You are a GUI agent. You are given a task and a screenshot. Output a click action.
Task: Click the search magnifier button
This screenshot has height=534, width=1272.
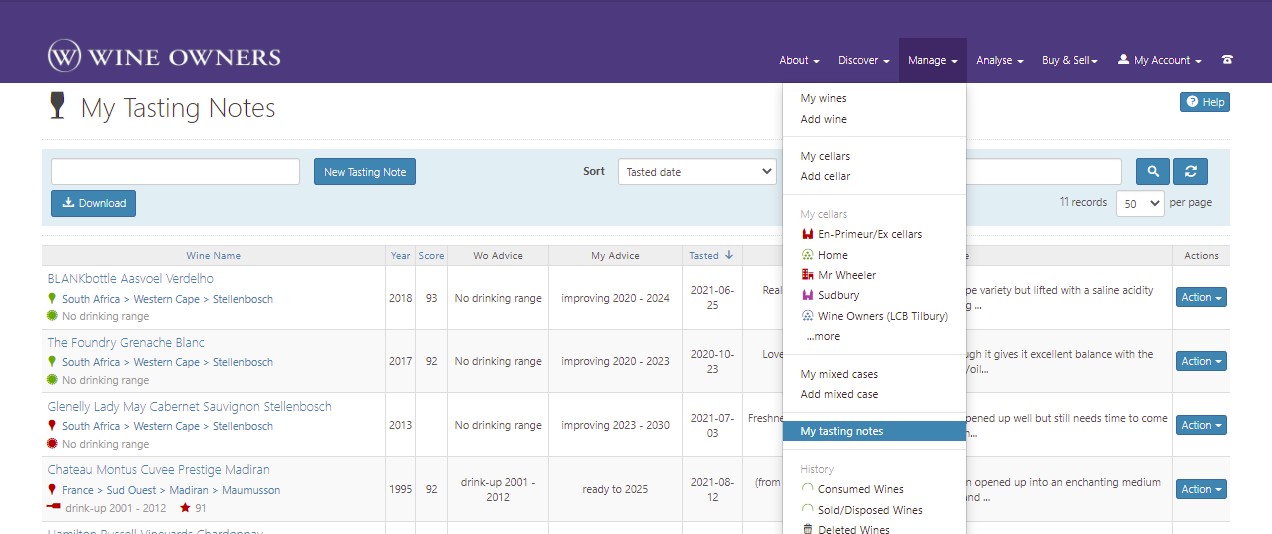click(x=1152, y=172)
